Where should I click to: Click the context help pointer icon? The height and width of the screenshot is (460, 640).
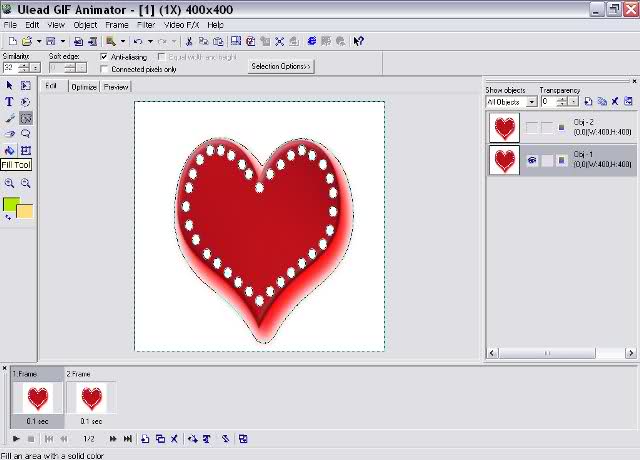358,41
